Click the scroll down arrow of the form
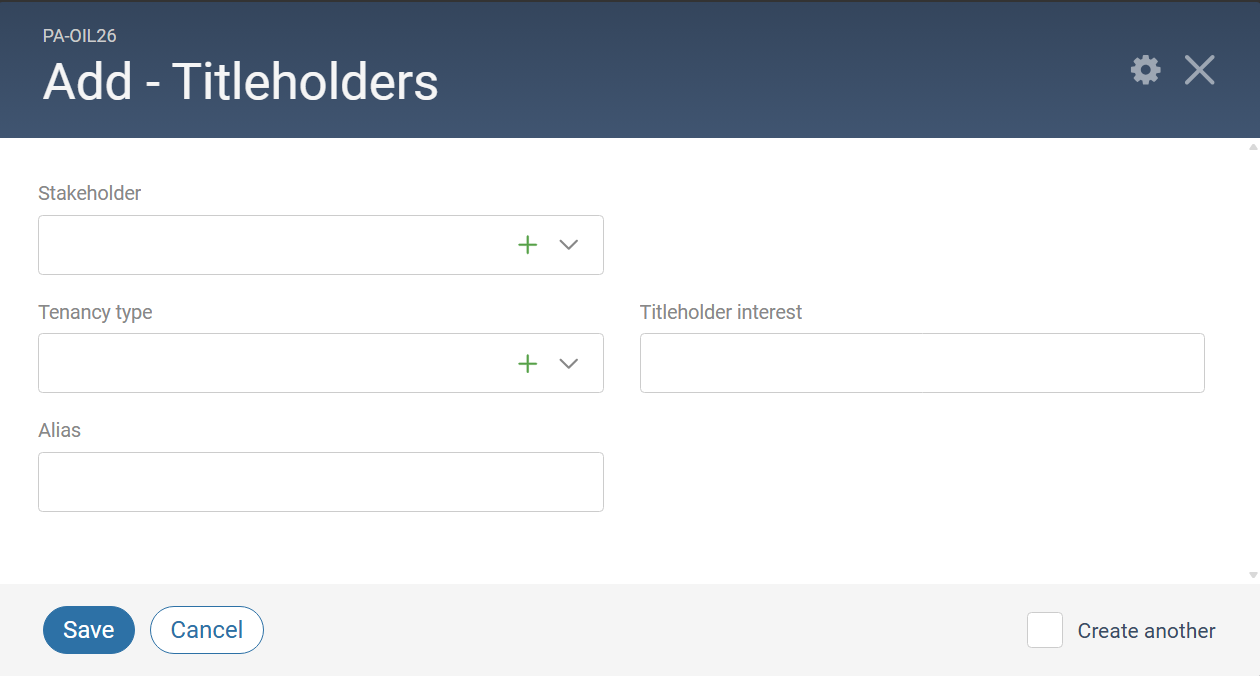 click(x=1253, y=575)
